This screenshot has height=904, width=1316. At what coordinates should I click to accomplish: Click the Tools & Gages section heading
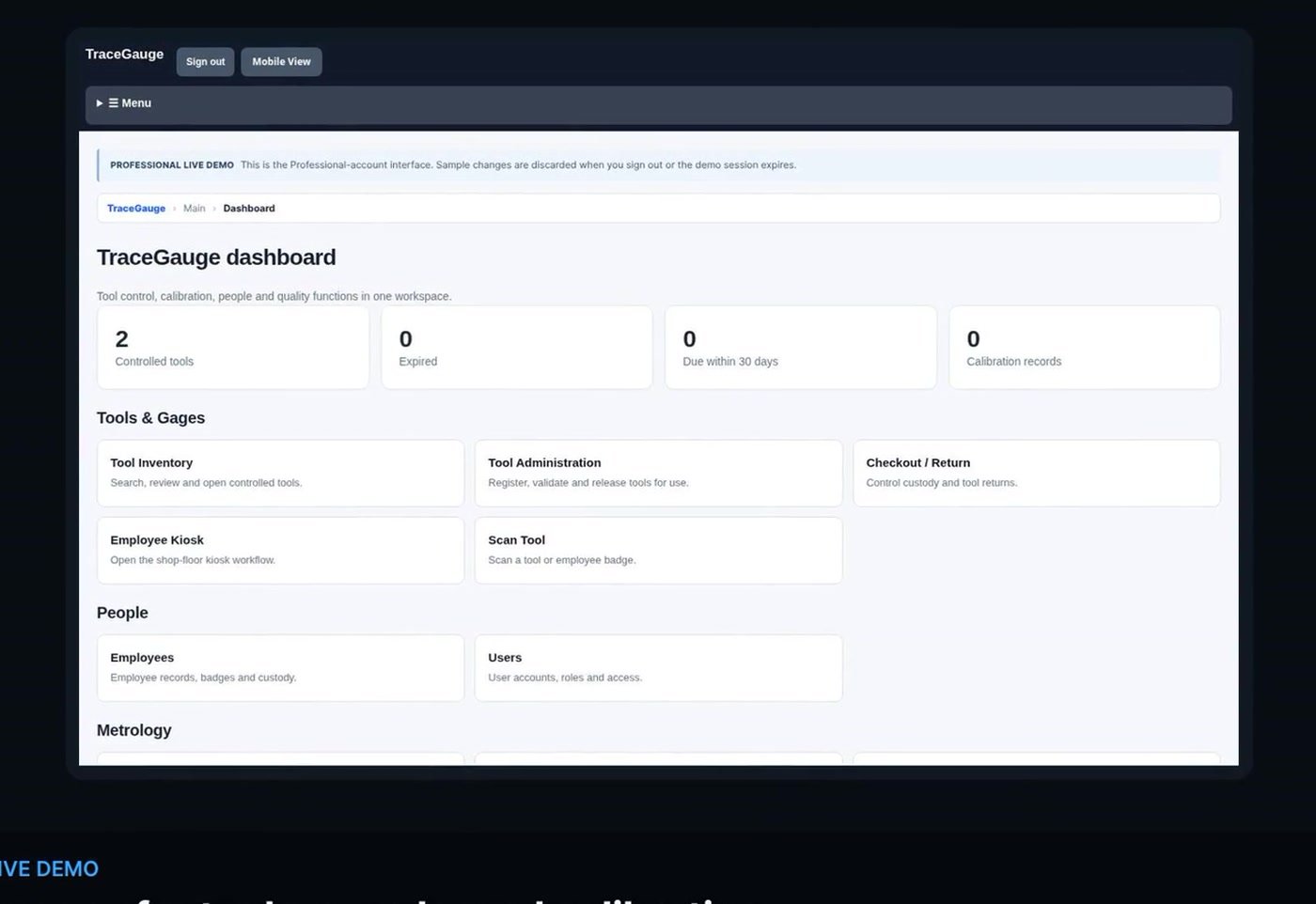150,418
